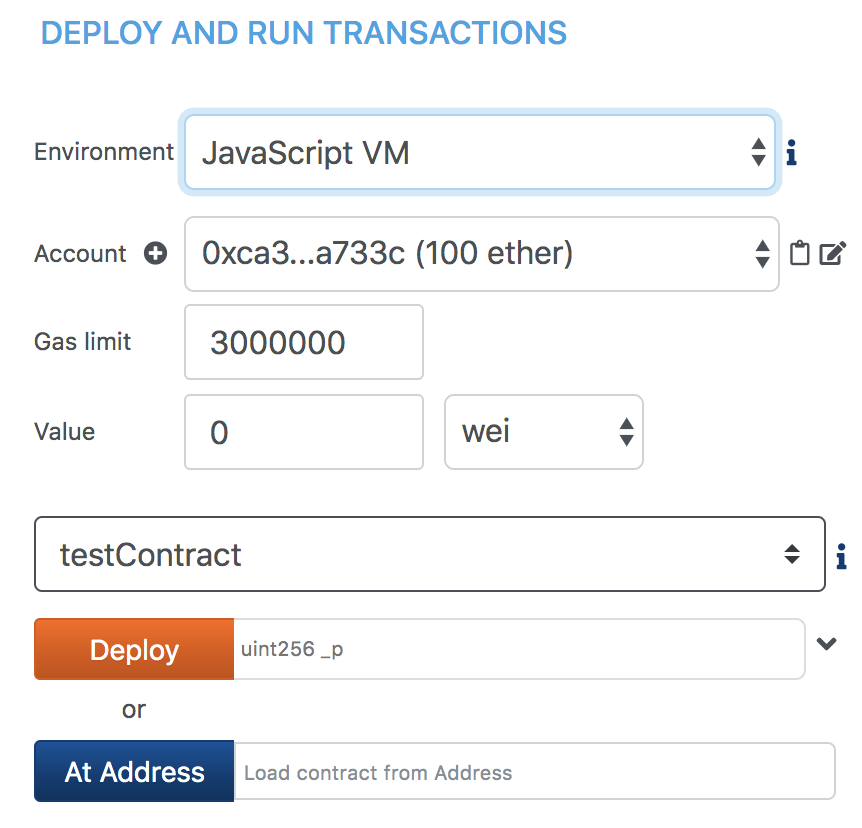Expand the Deploy parameters chevron
862x828 pixels.
[x=826, y=644]
